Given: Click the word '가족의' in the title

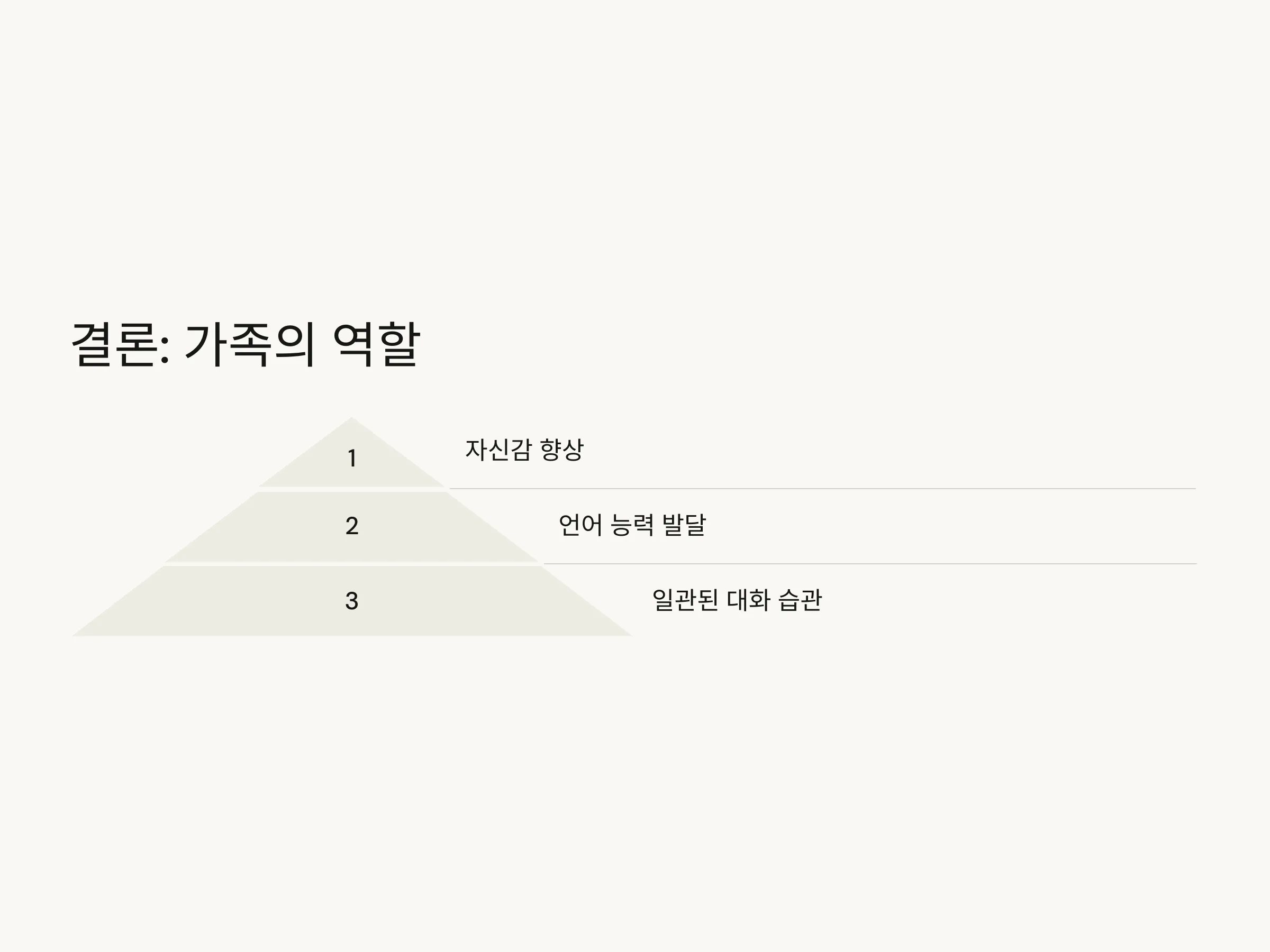Looking at the screenshot, I should click(250, 344).
